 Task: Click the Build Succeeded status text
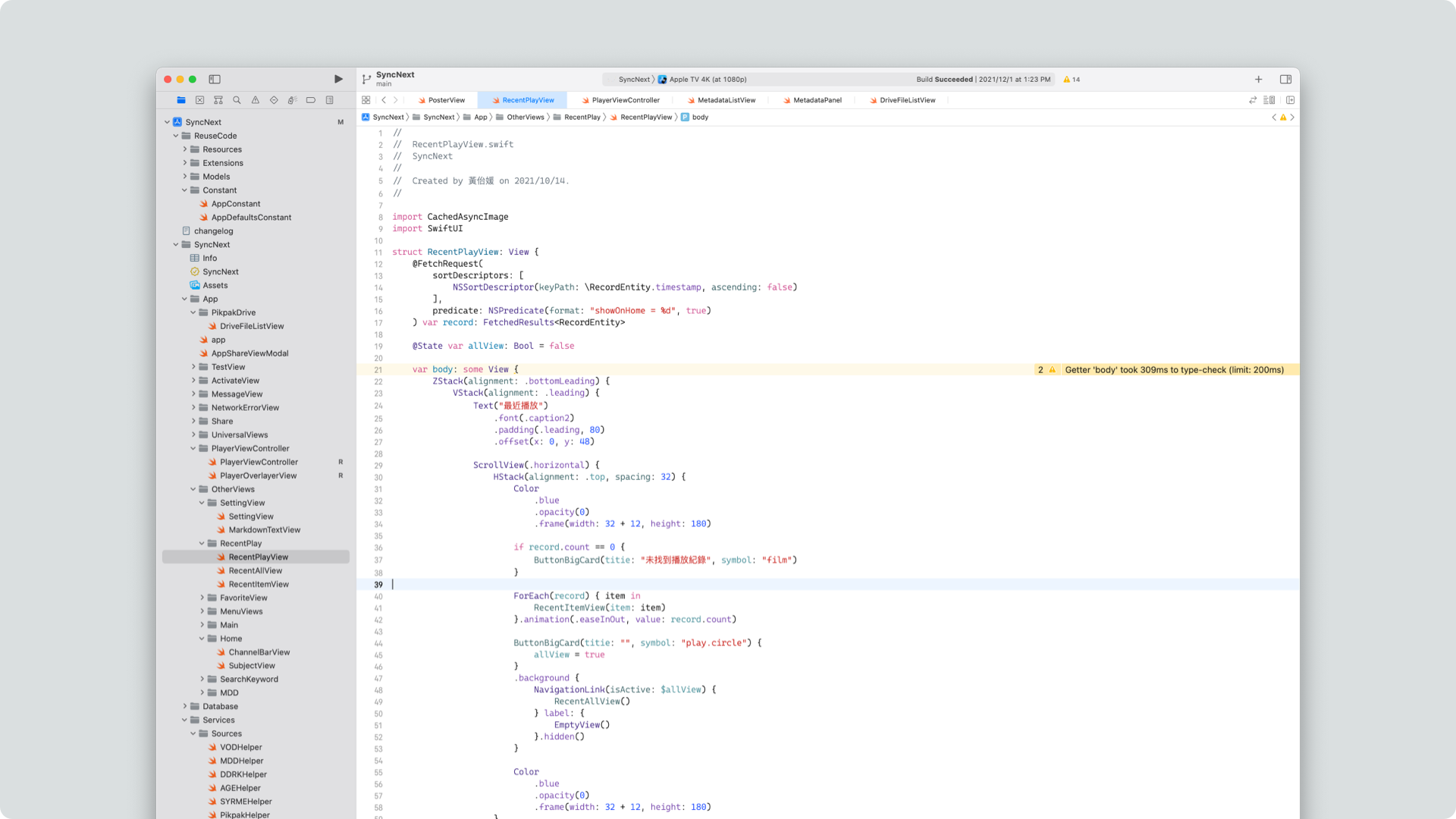[x=943, y=79]
